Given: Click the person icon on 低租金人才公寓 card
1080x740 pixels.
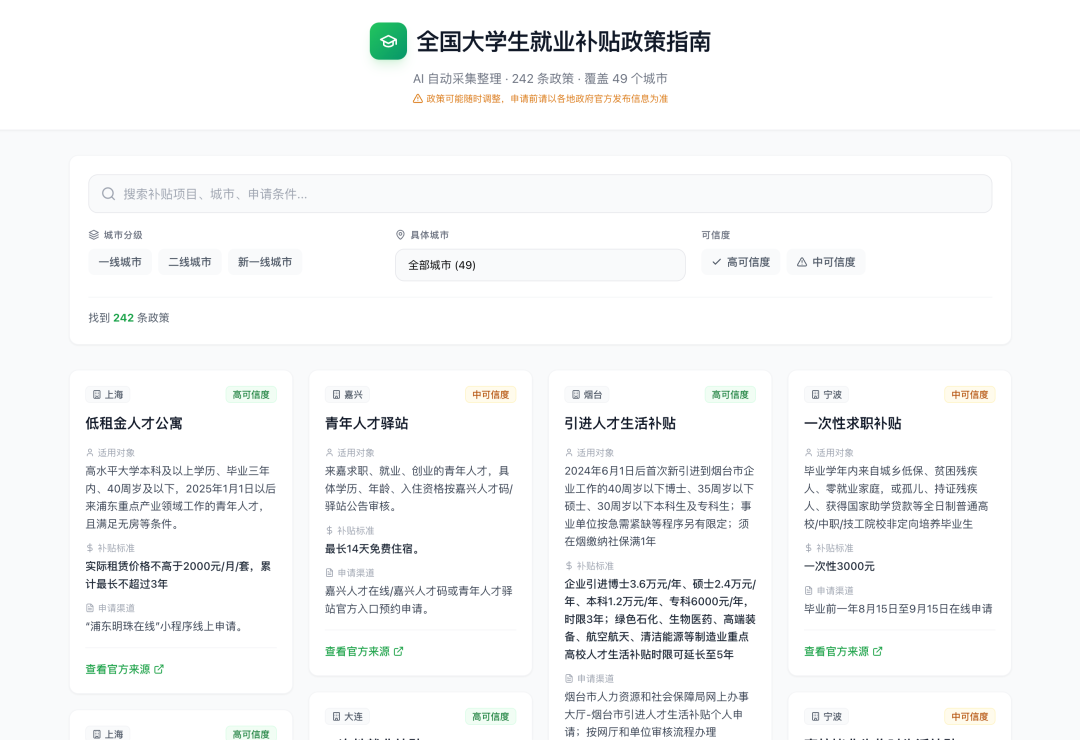Looking at the screenshot, I should click(x=90, y=453).
